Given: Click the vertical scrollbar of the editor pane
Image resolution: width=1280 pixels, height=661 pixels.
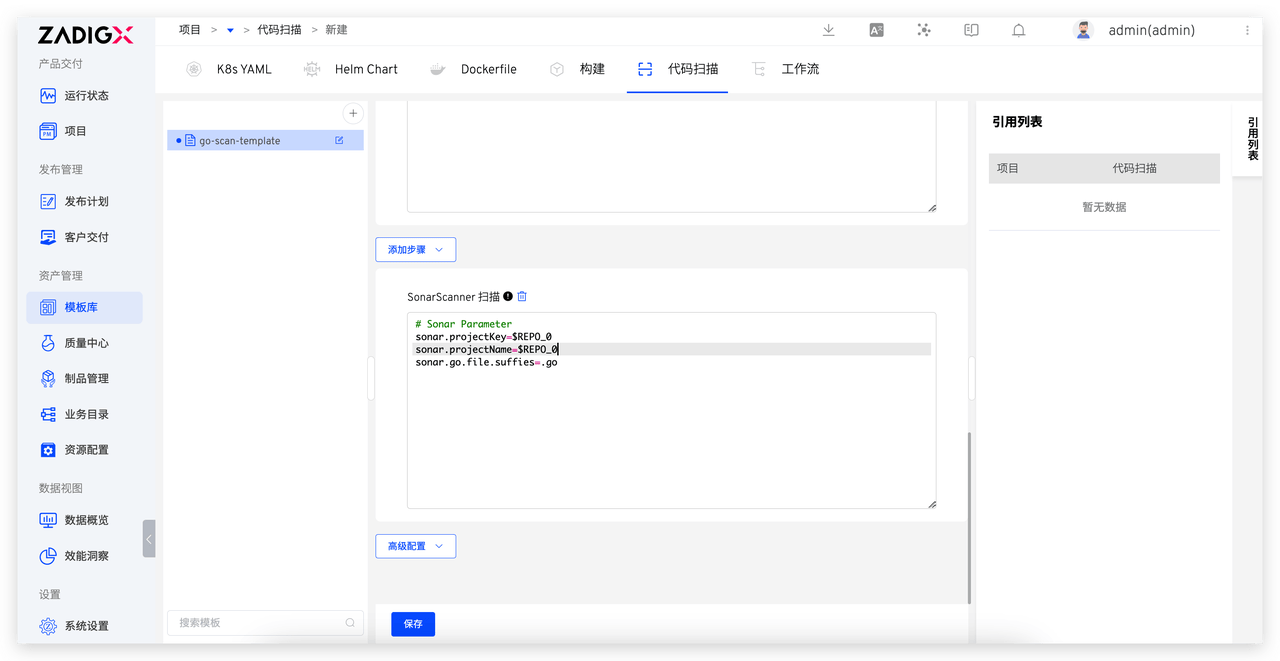Looking at the screenshot, I should click(x=968, y=516).
